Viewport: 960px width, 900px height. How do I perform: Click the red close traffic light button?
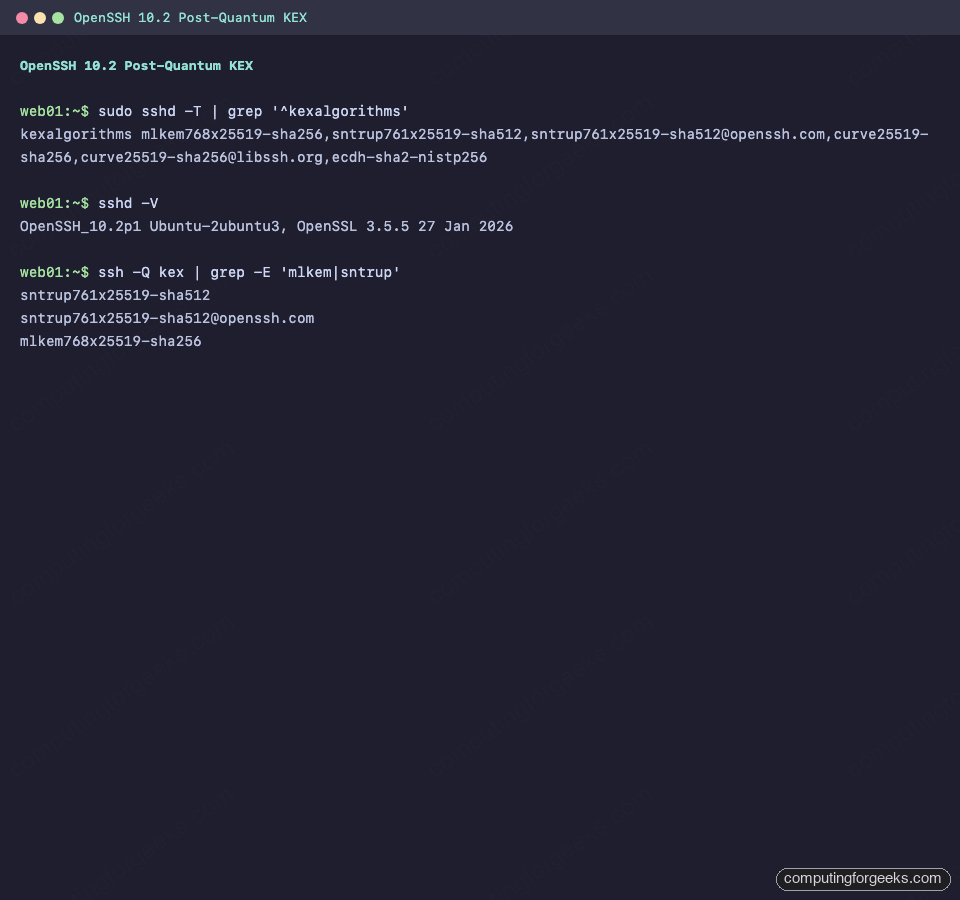(23, 17)
